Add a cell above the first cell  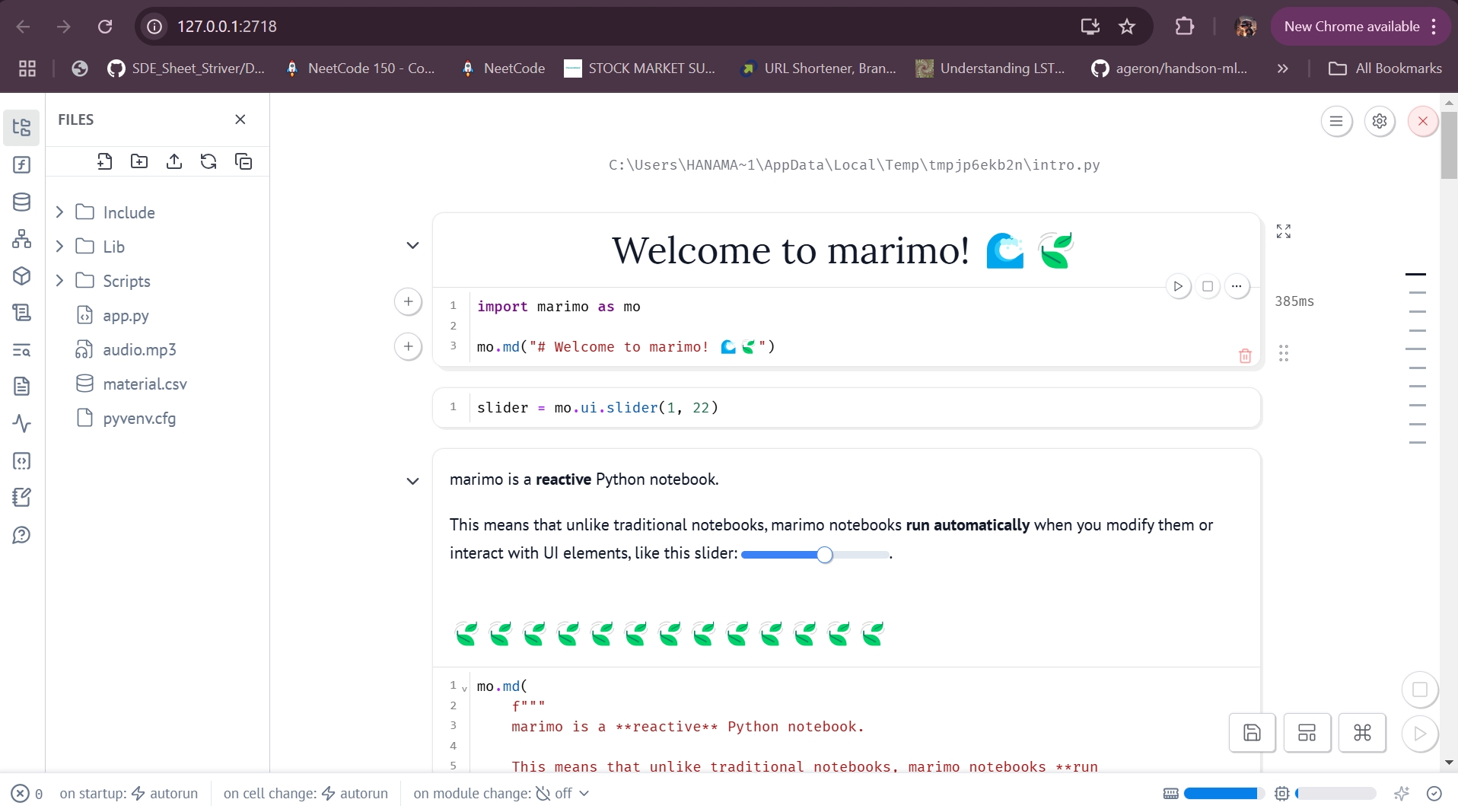[409, 301]
